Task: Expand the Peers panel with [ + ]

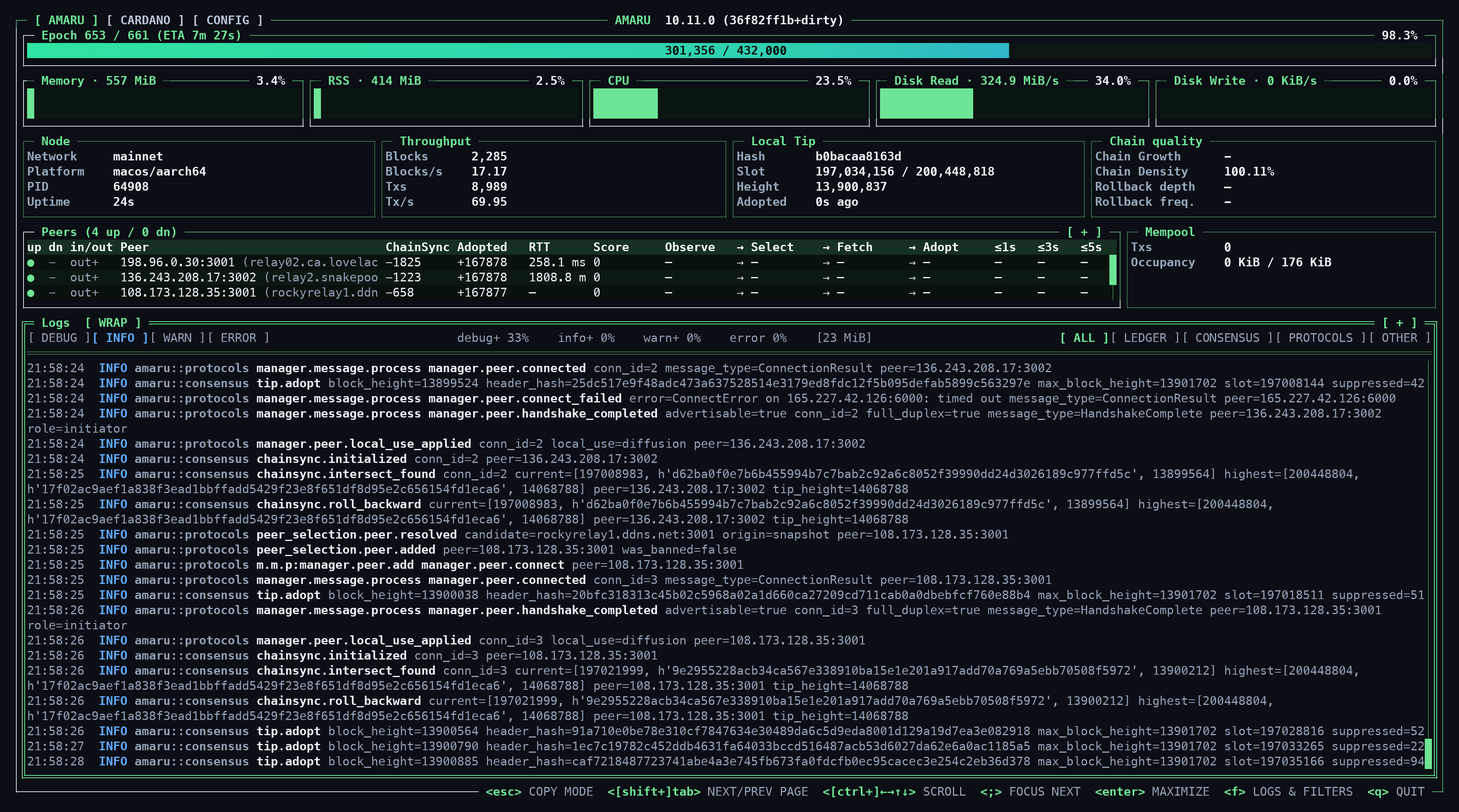Action: pos(1084,232)
